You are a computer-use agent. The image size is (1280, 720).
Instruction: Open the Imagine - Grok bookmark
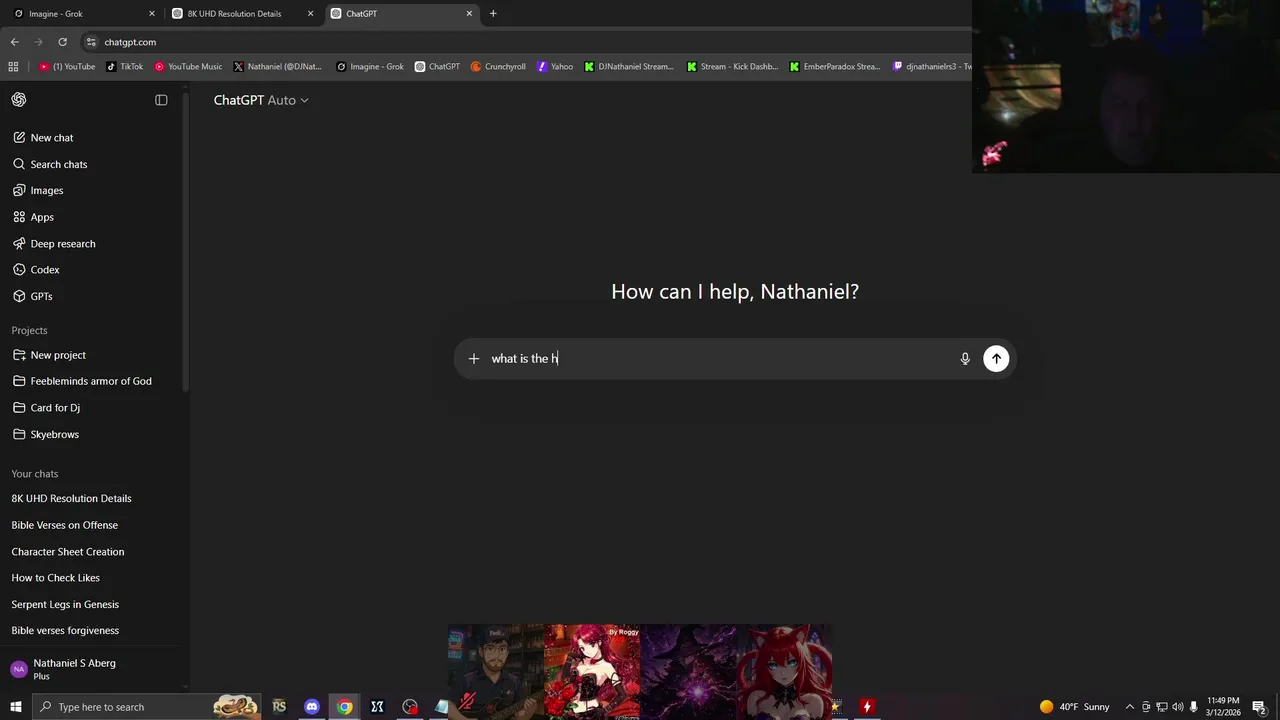tap(370, 67)
